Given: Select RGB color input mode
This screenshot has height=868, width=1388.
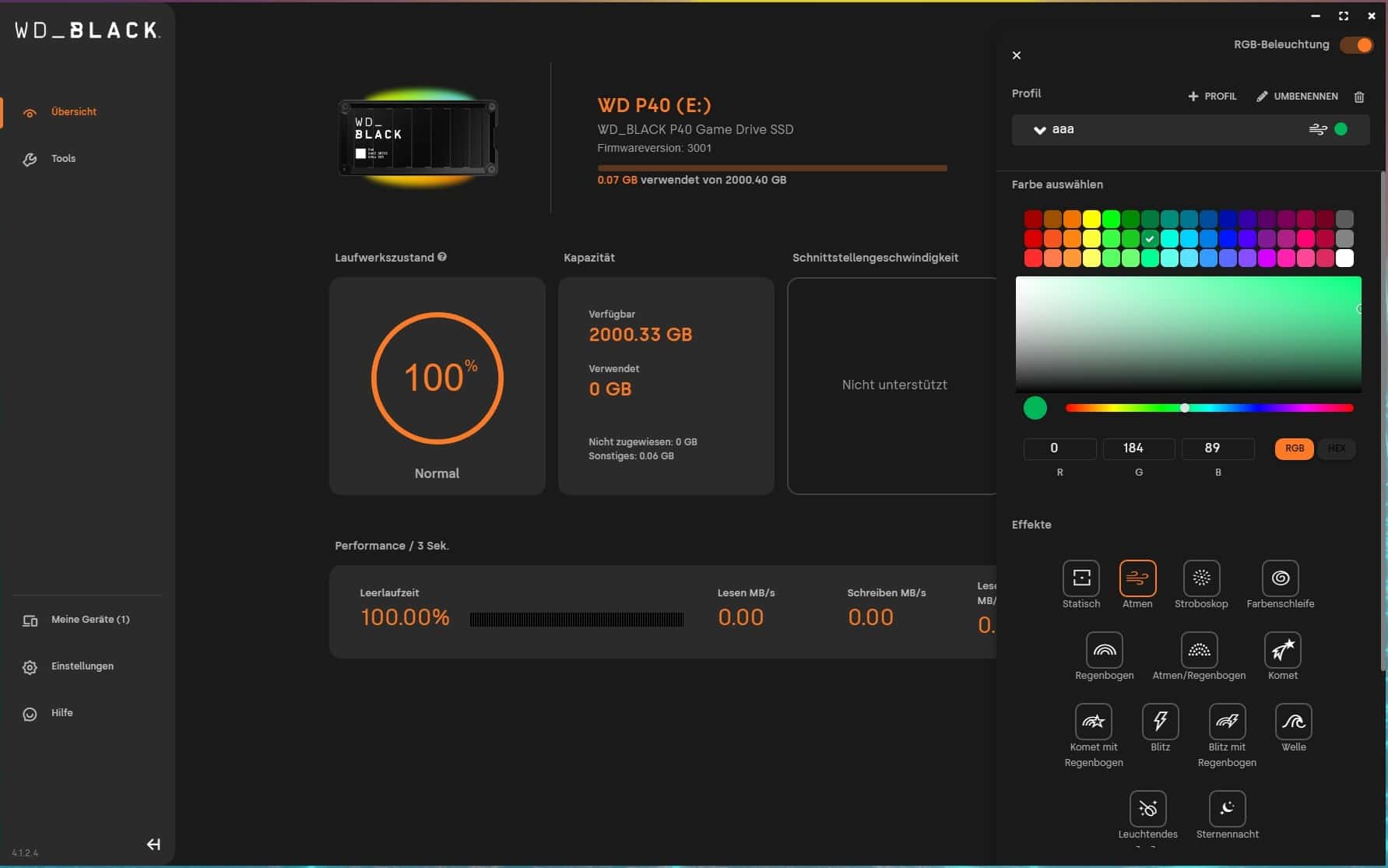Looking at the screenshot, I should pos(1294,448).
